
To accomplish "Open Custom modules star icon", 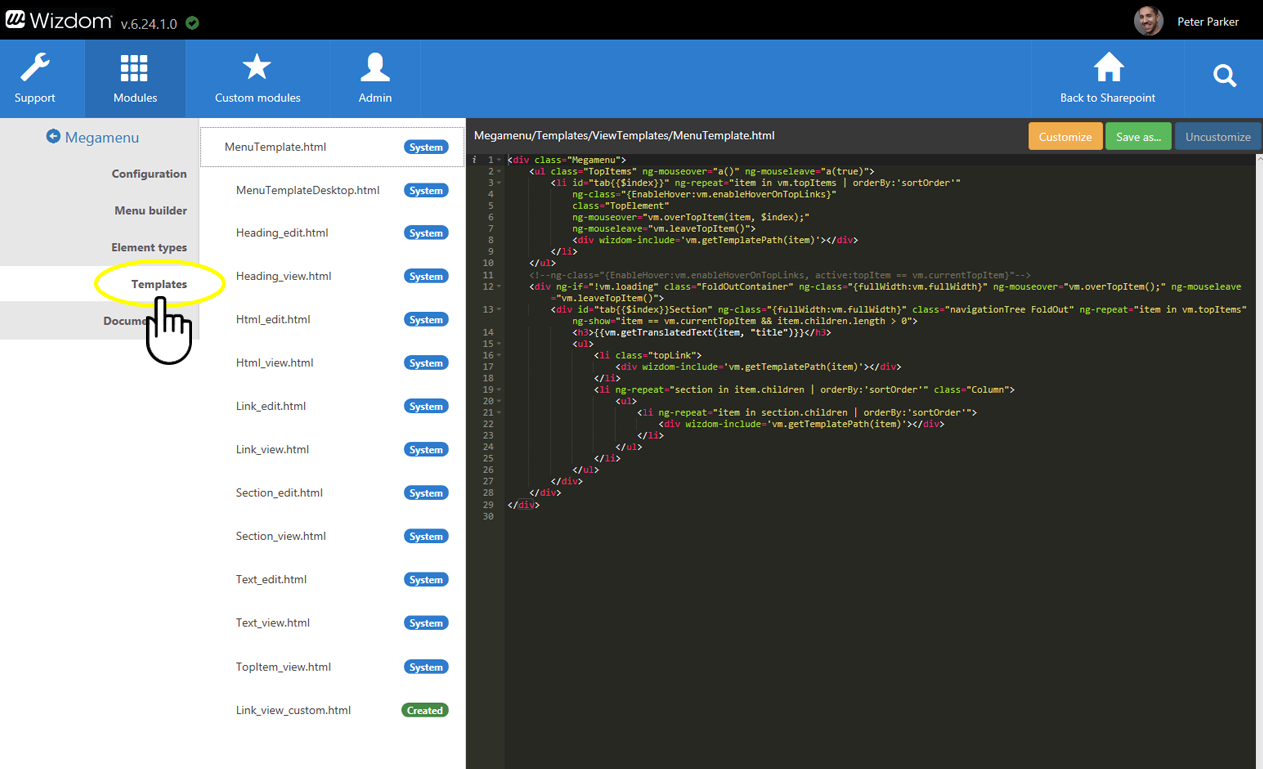I will pos(257,68).
